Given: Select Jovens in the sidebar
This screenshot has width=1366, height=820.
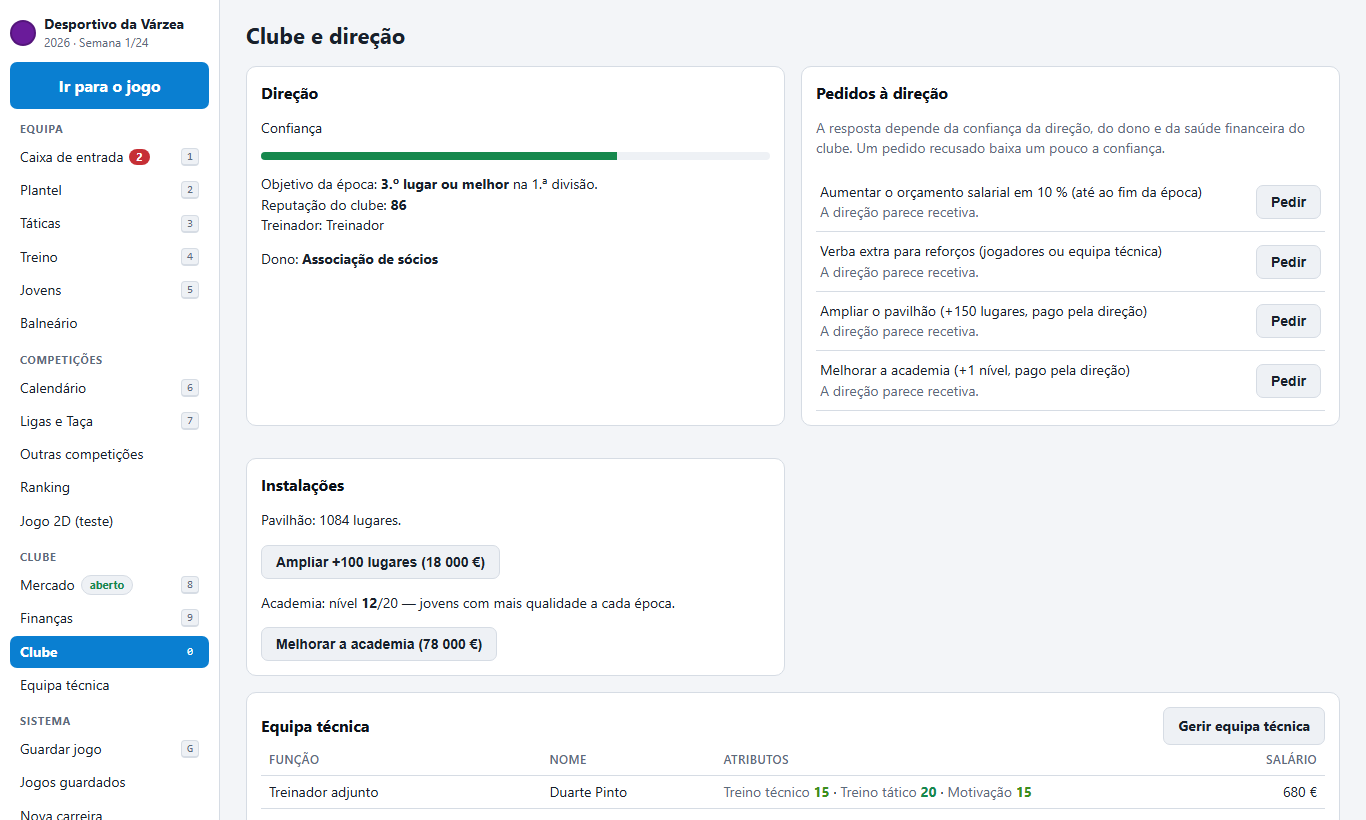Looking at the screenshot, I should (x=109, y=290).
